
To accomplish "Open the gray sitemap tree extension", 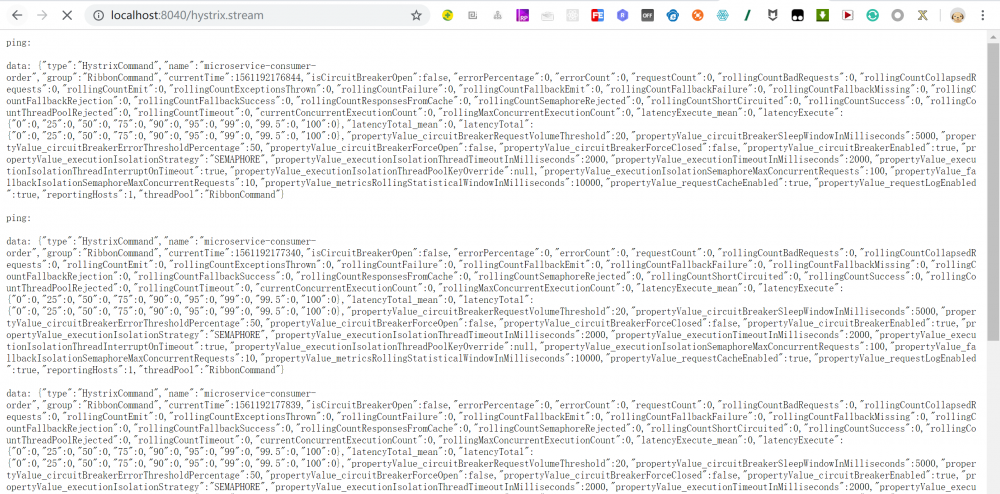I will (x=497, y=15).
